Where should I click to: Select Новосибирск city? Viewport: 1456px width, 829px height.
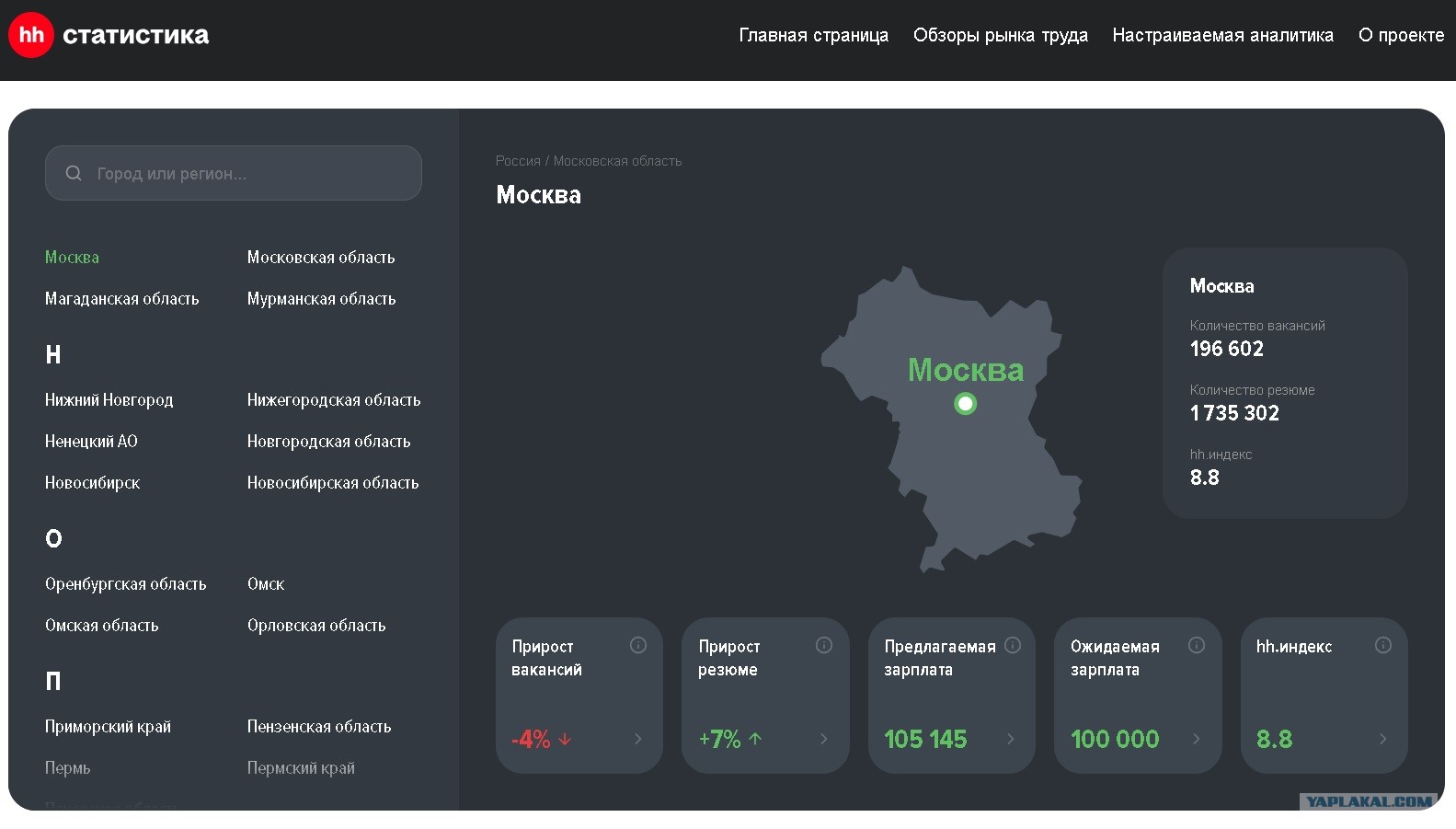[92, 483]
